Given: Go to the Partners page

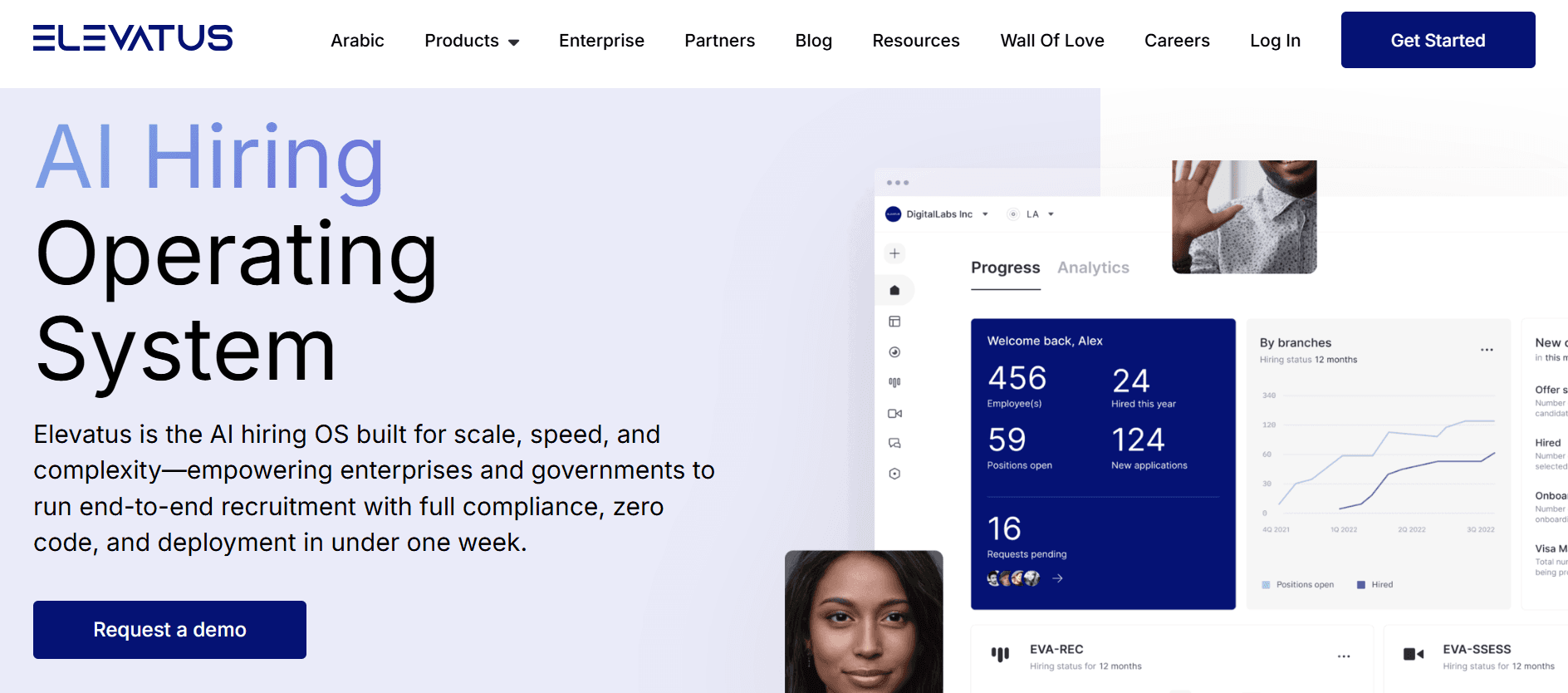Looking at the screenshot, I should [x=719, y=41].
